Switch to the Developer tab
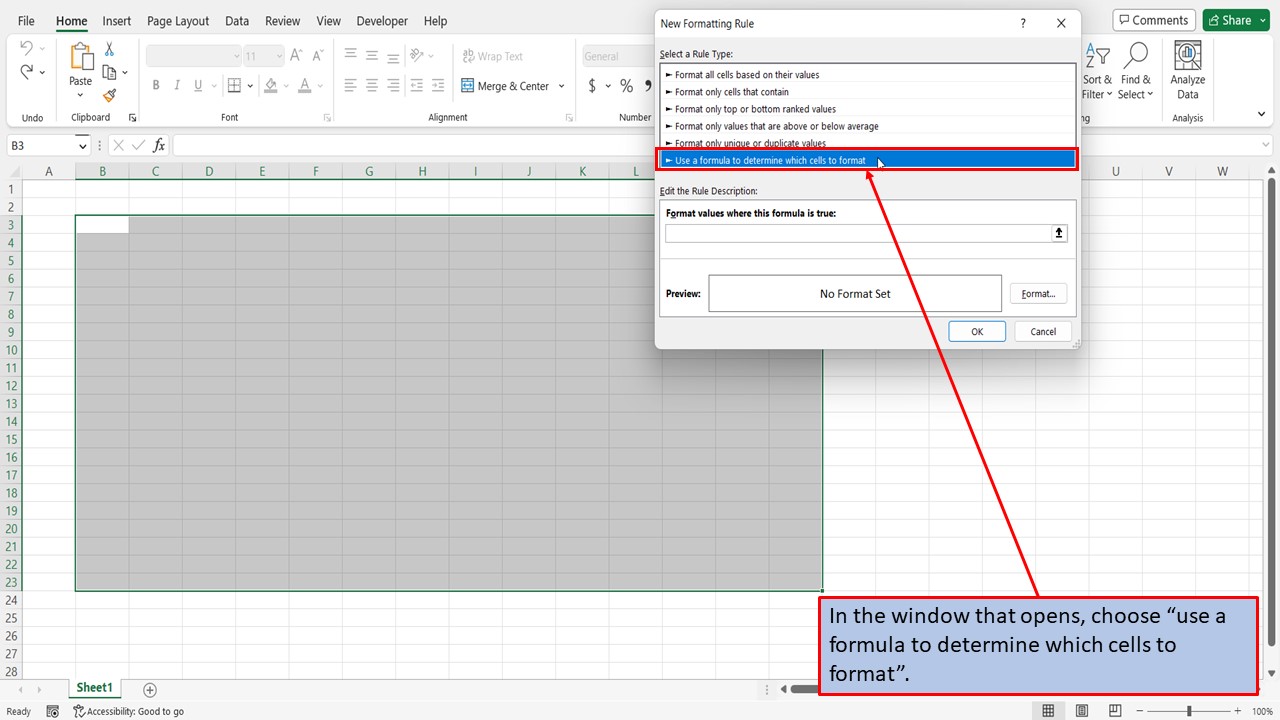The width and height of the screenshot is (1280, 720). click(381, 20)
